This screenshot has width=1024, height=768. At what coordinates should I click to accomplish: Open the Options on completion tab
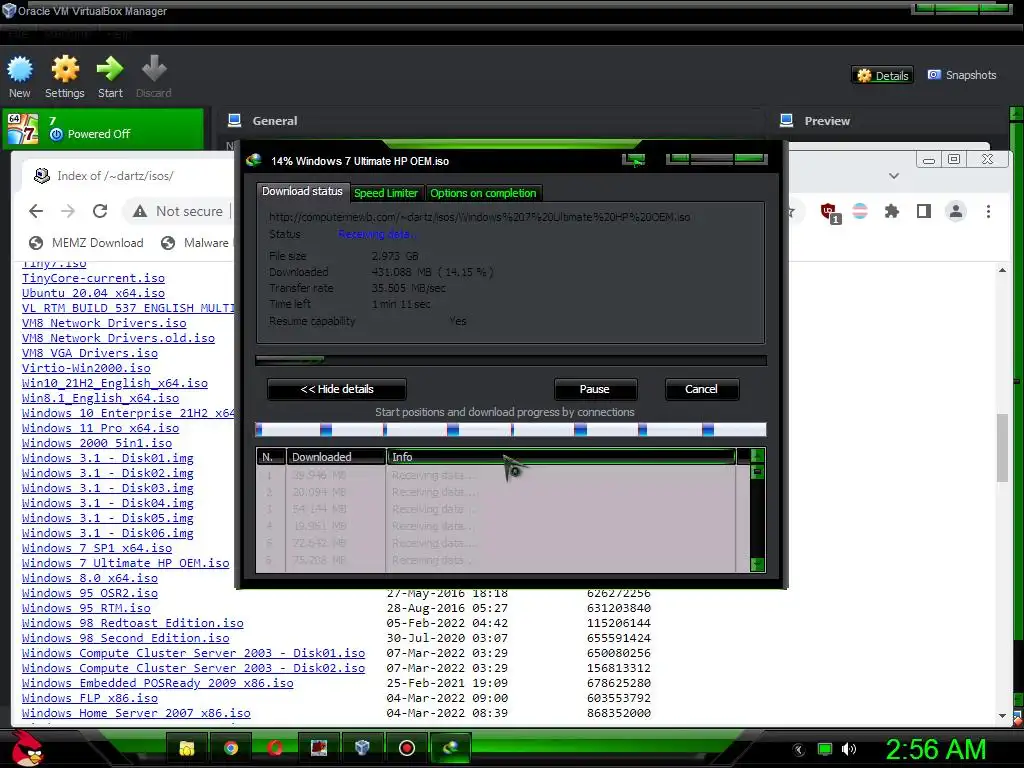pos(483,193)
